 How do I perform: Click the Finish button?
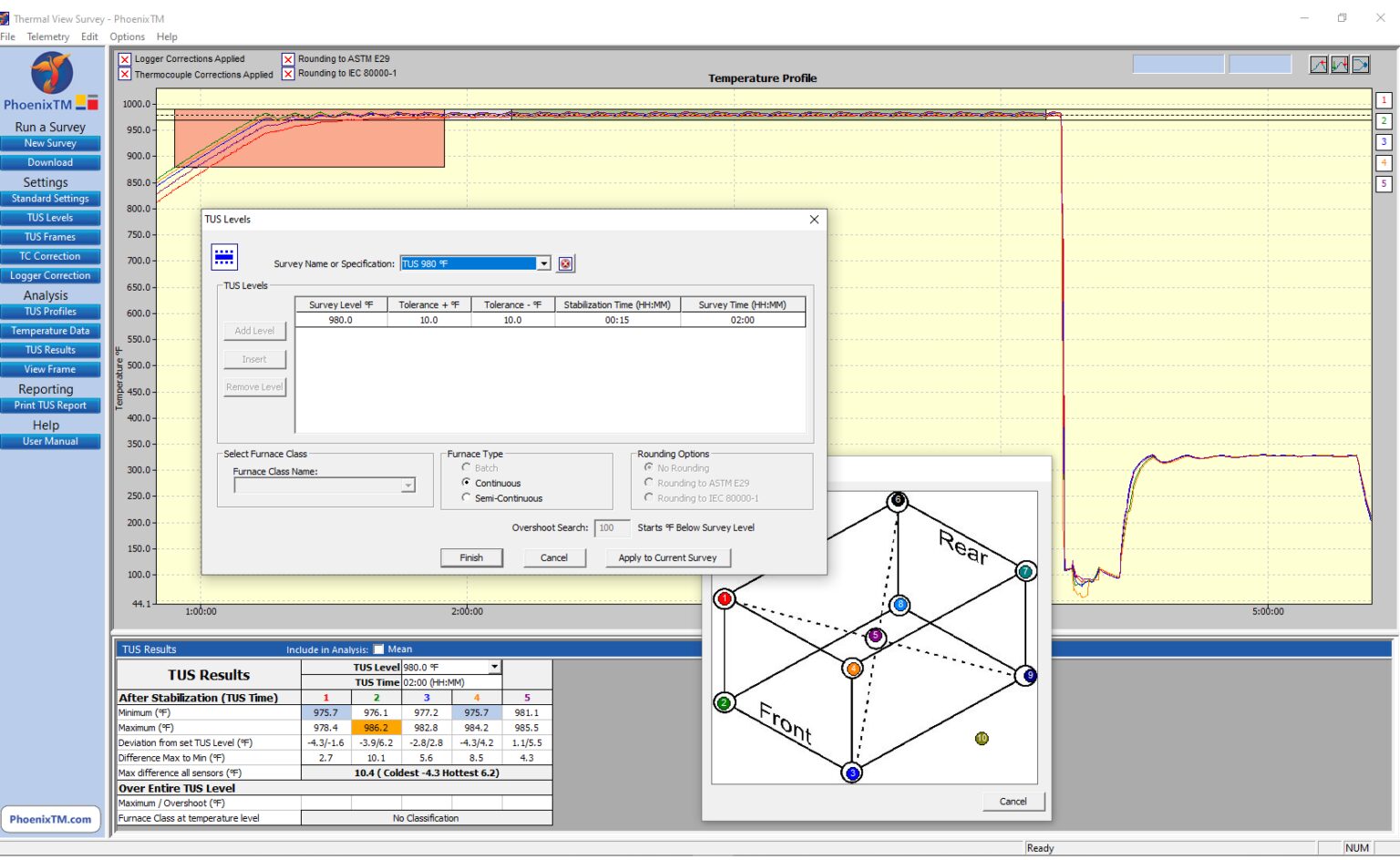coord(471,558)
